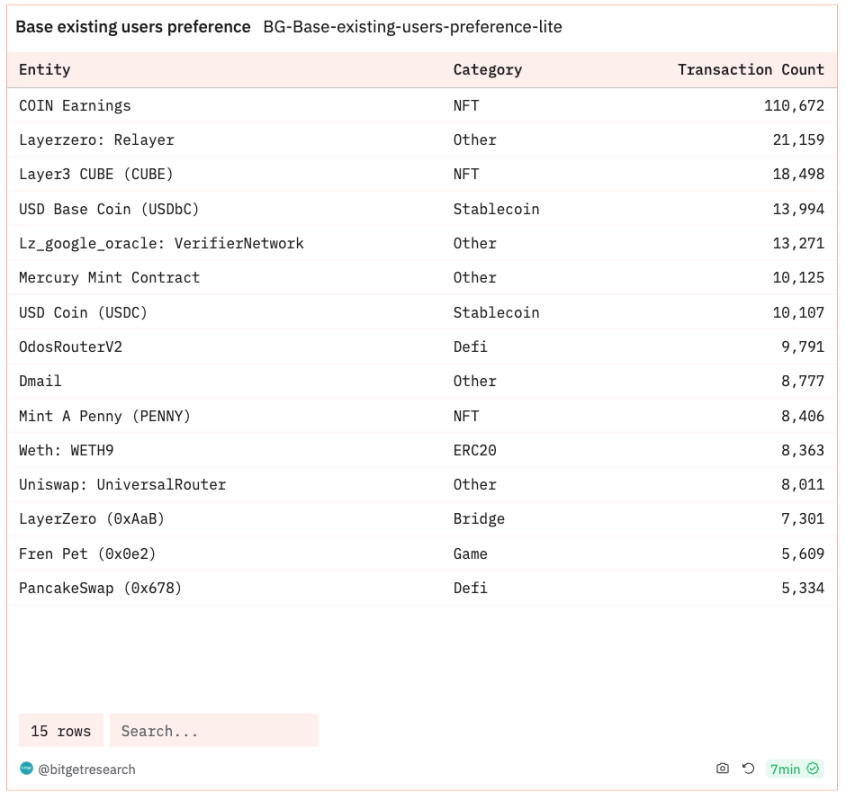The height and width of the screenshot is (801, 846).
Task: Open BG-Base-existing-users-preference-lite query link
Action: (x=413, y=26)
